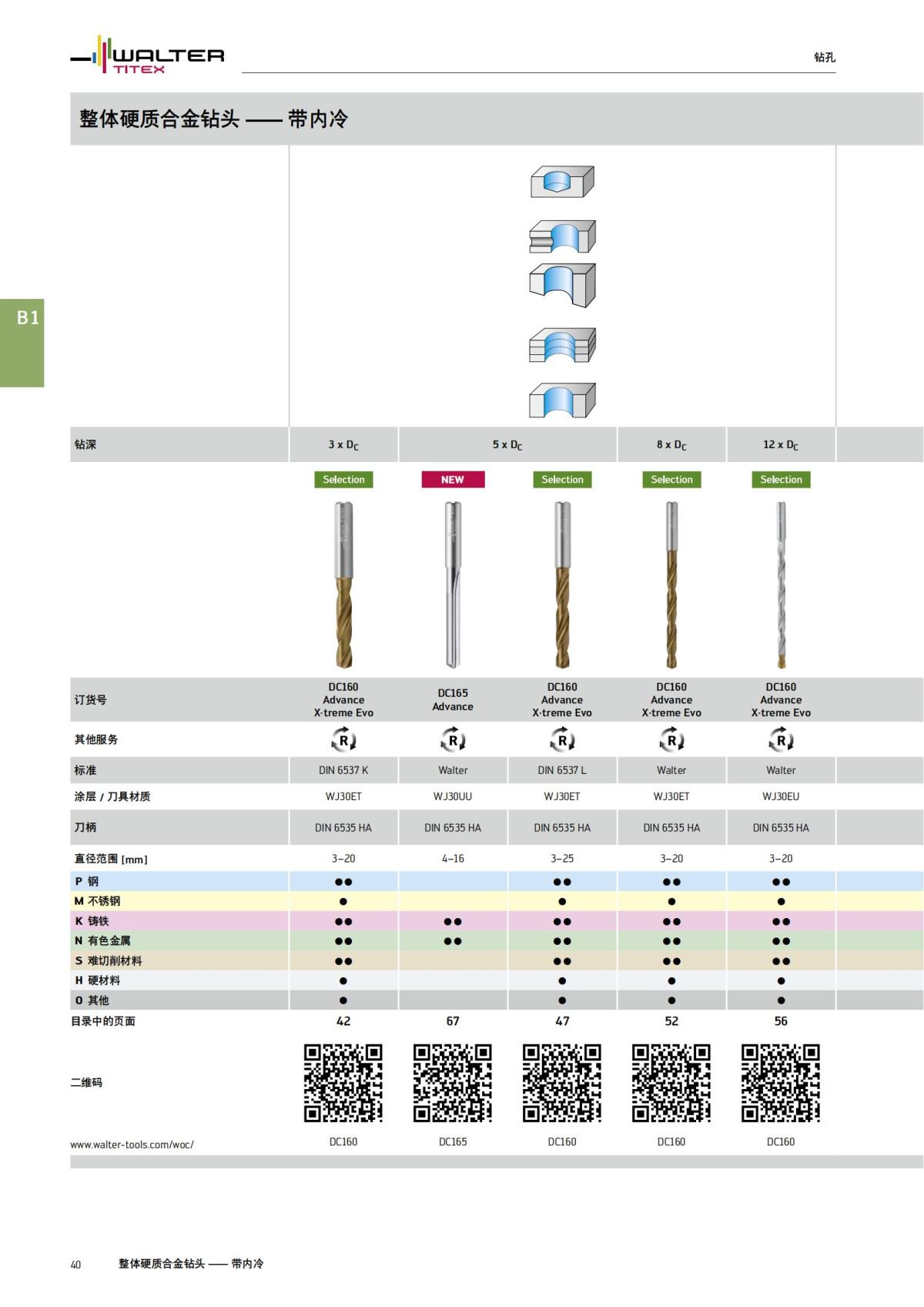Click the Walter Titex logo

pos(147,55)
